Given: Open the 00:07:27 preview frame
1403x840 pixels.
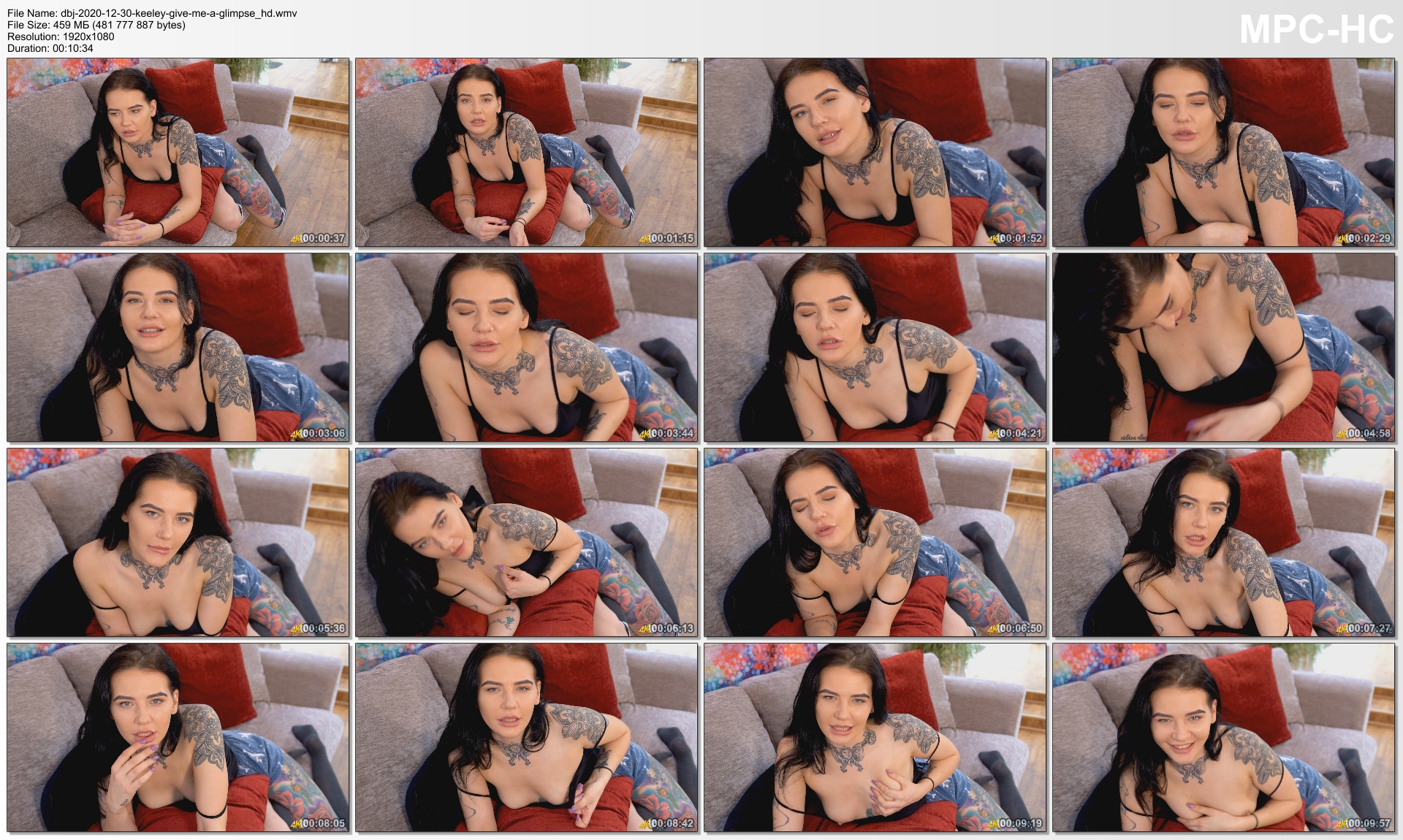Looking at the screenshot, I should (1223, 542).
